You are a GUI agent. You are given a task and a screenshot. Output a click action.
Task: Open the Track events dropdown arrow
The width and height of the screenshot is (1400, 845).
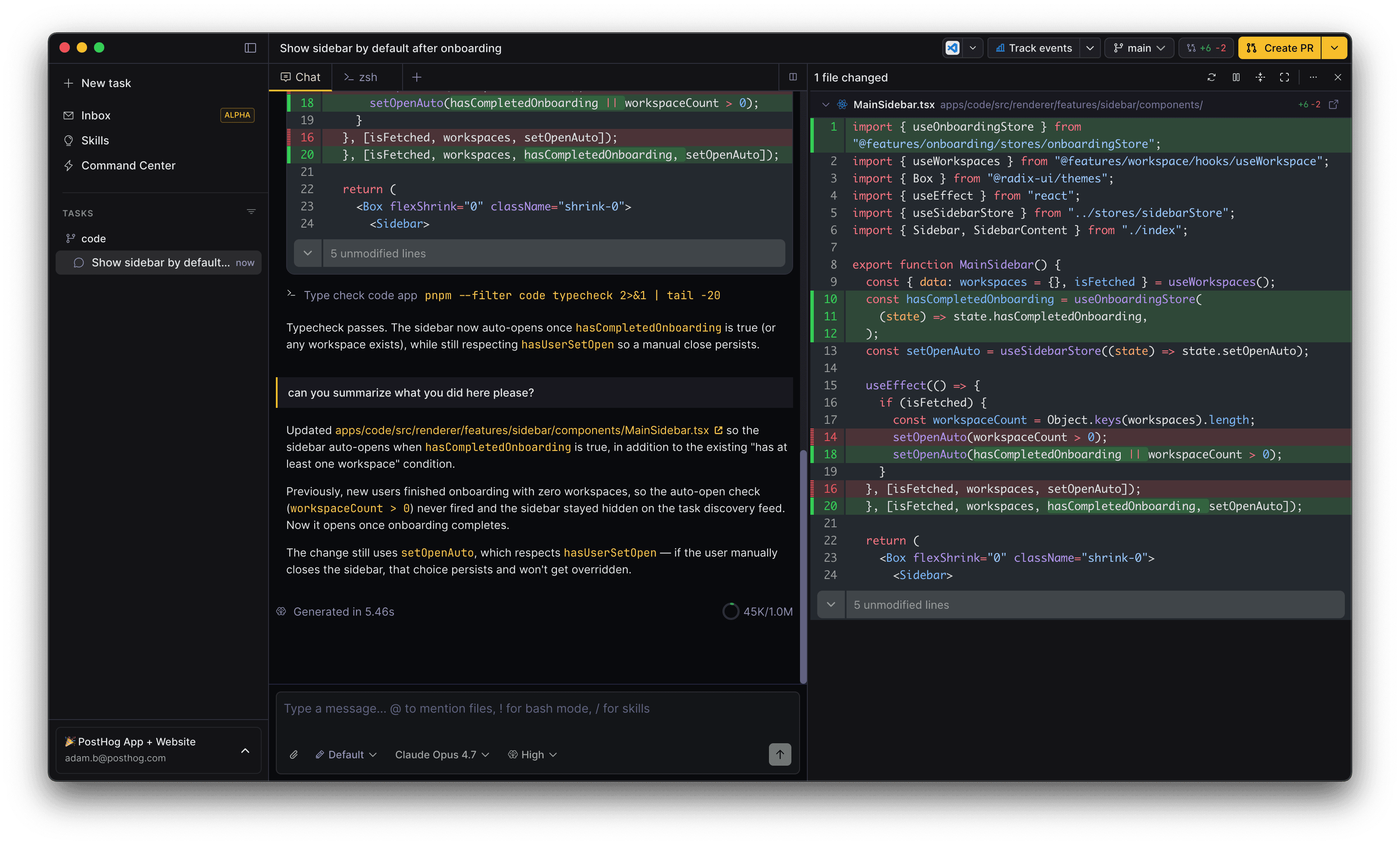coord(1090,48)
